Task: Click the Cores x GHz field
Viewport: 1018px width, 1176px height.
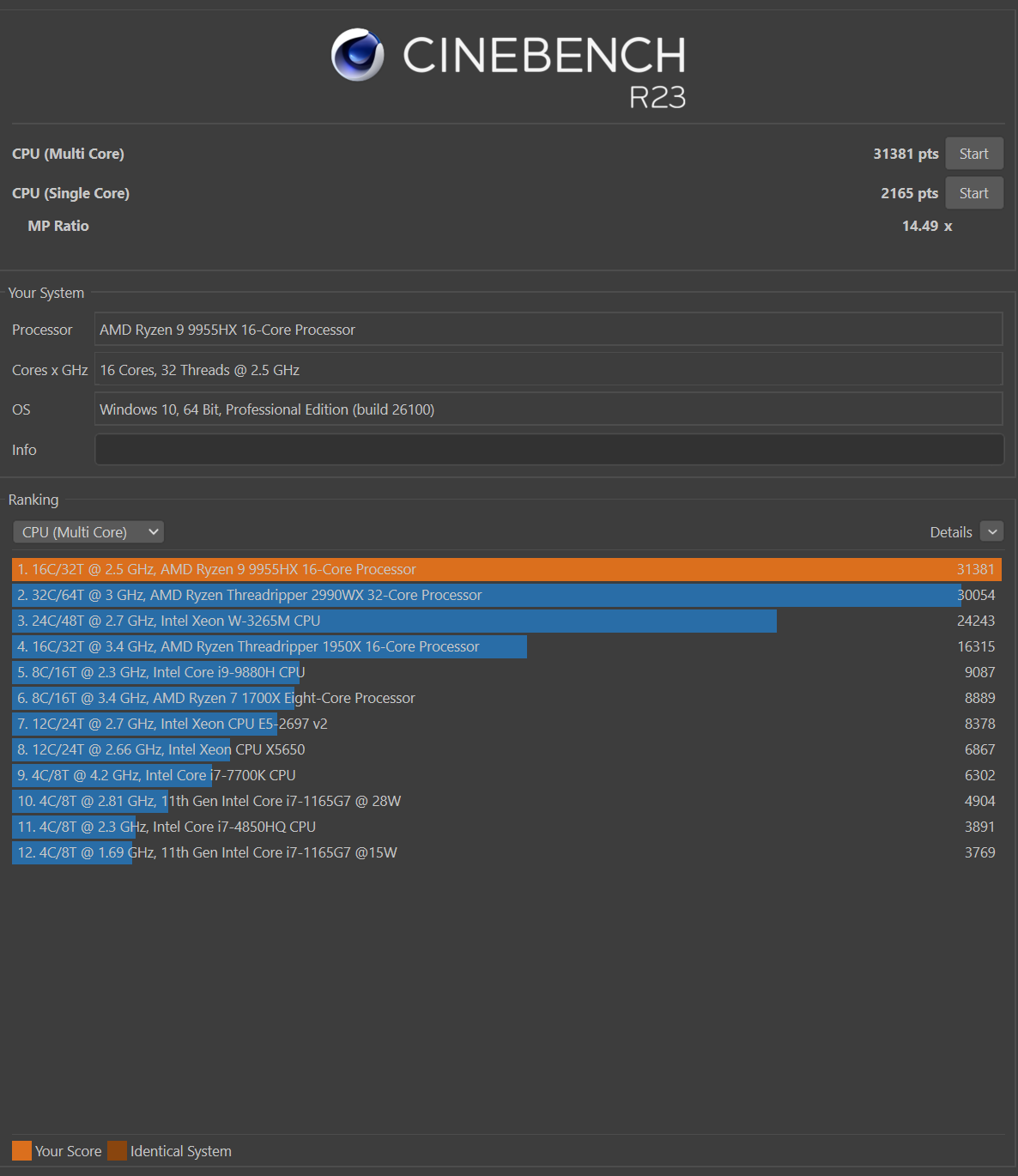Action: pos(548,370)
